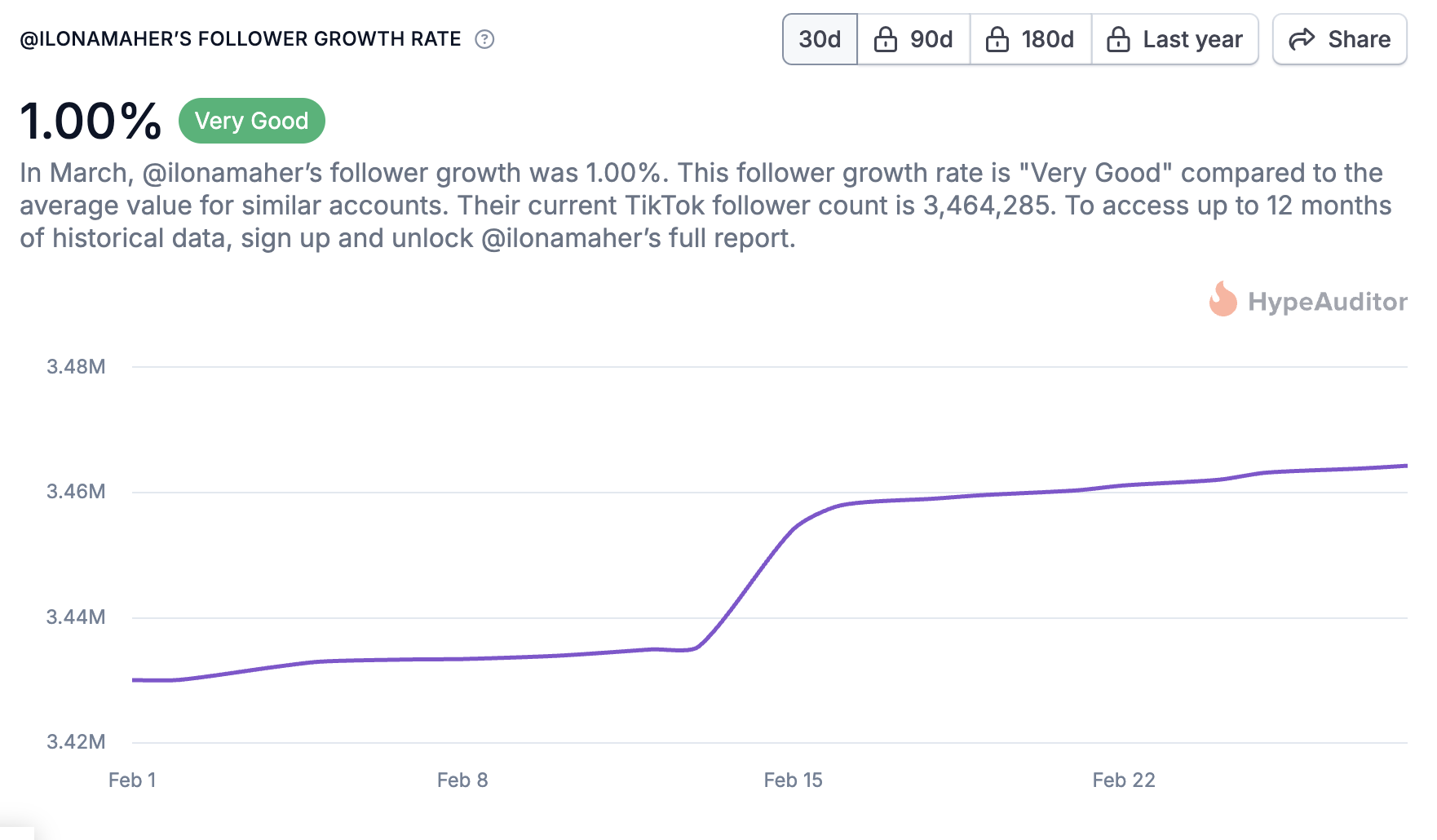This screenshot has width=1437, height=840.
Task: Open the HypeAuditor watermark link
Action: click(1327, 302)
